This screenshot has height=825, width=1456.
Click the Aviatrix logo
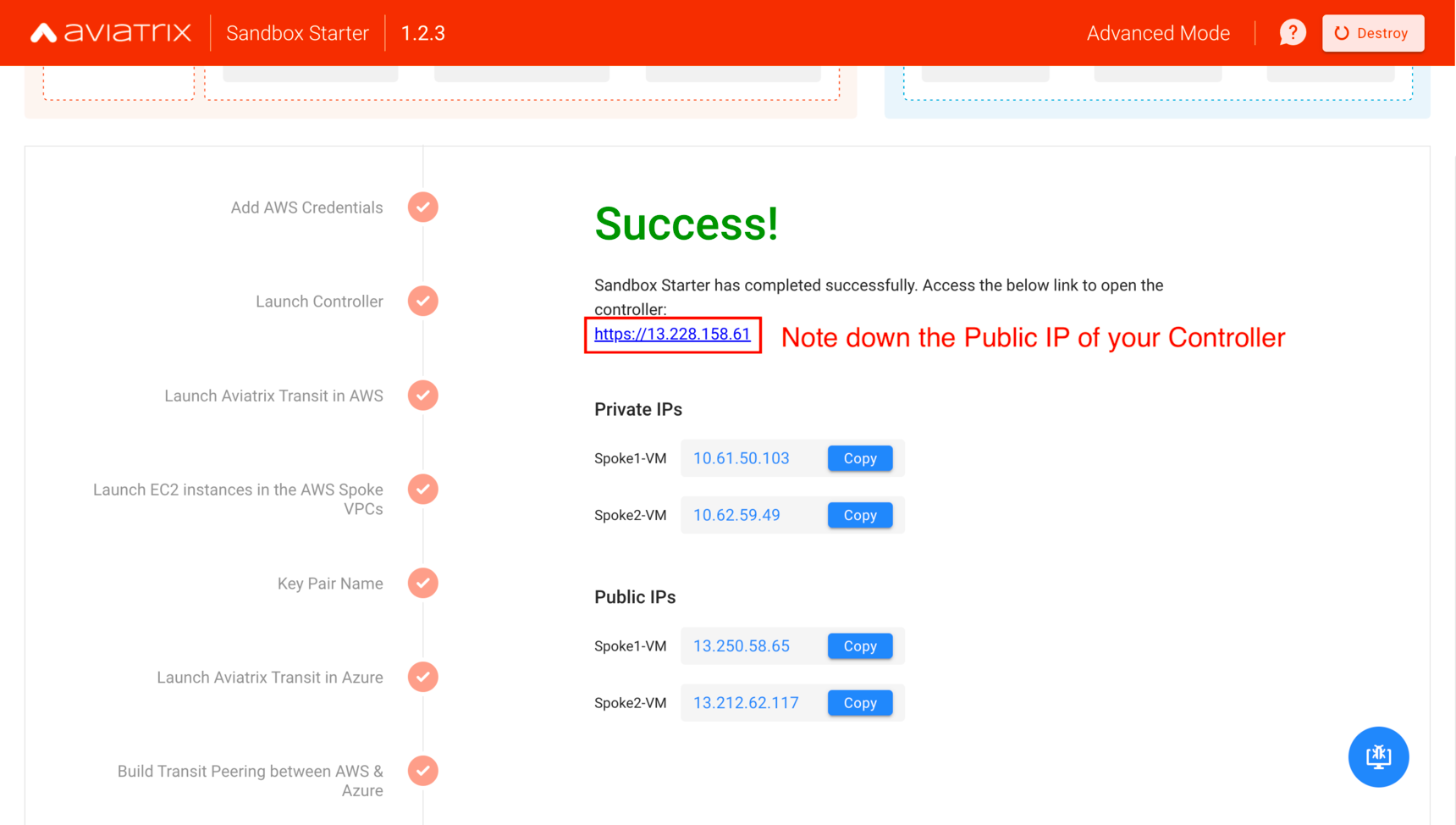[x=111, y=33]
